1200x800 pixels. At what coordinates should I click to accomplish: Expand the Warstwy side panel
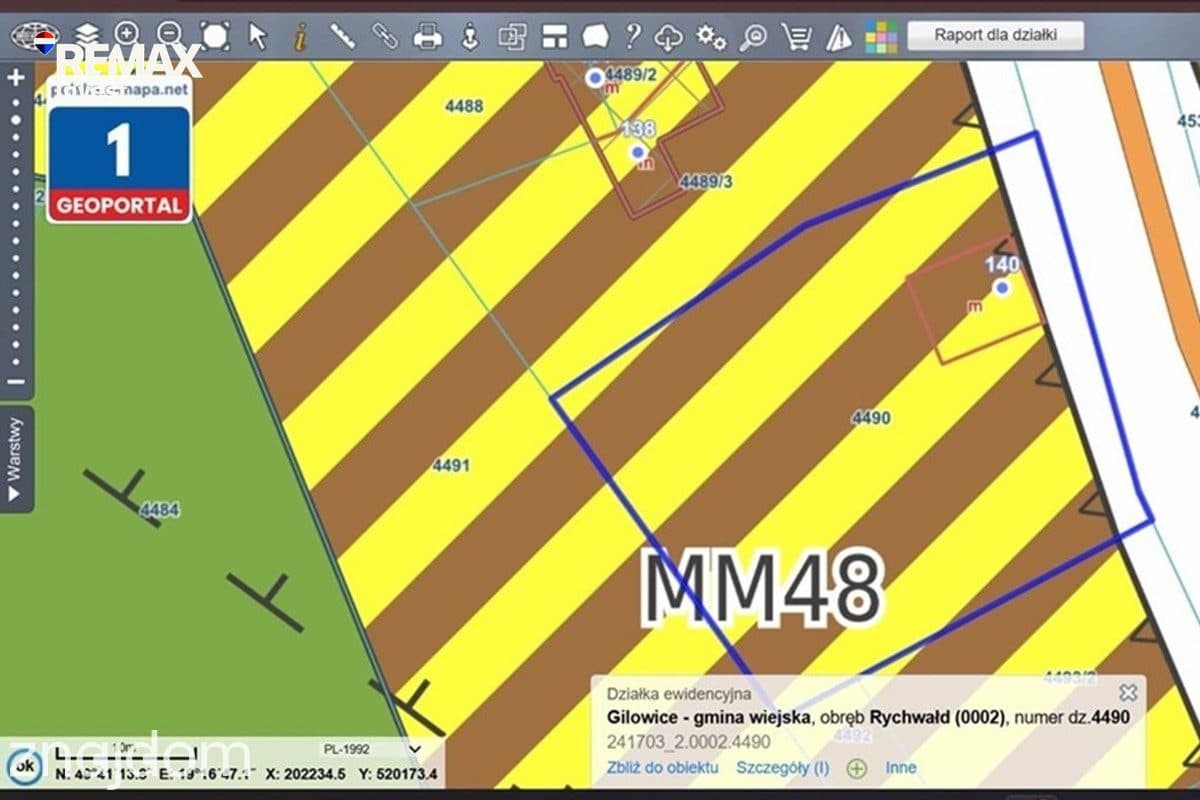pos(15,459)
